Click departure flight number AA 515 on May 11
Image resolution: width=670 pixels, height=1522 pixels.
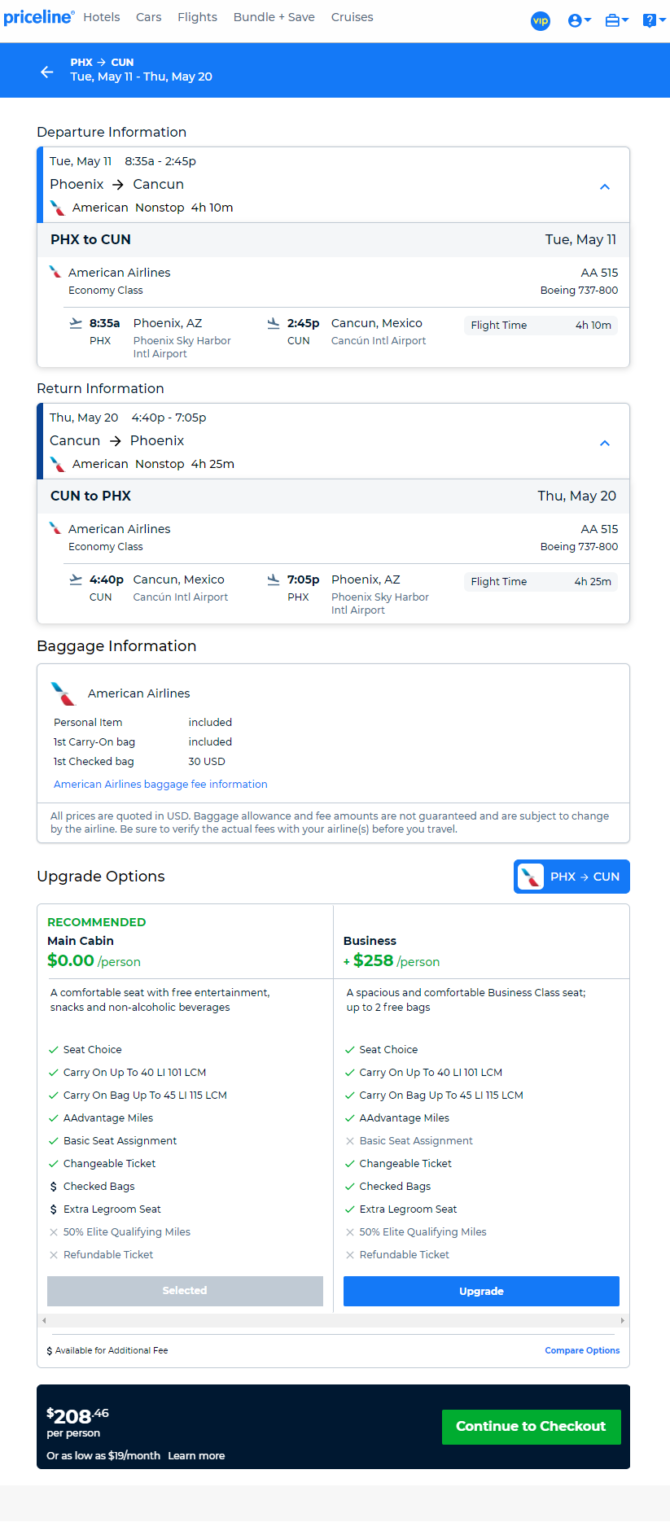click(599, 273)
